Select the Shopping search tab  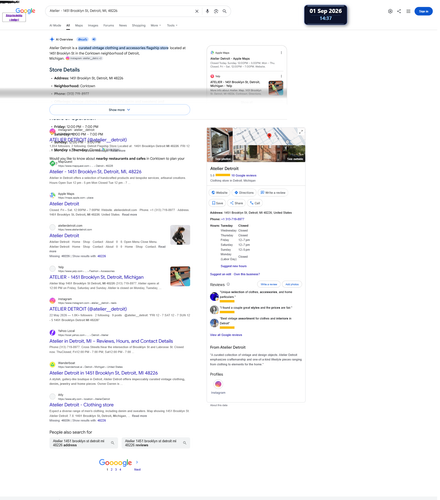pos(139,25)
